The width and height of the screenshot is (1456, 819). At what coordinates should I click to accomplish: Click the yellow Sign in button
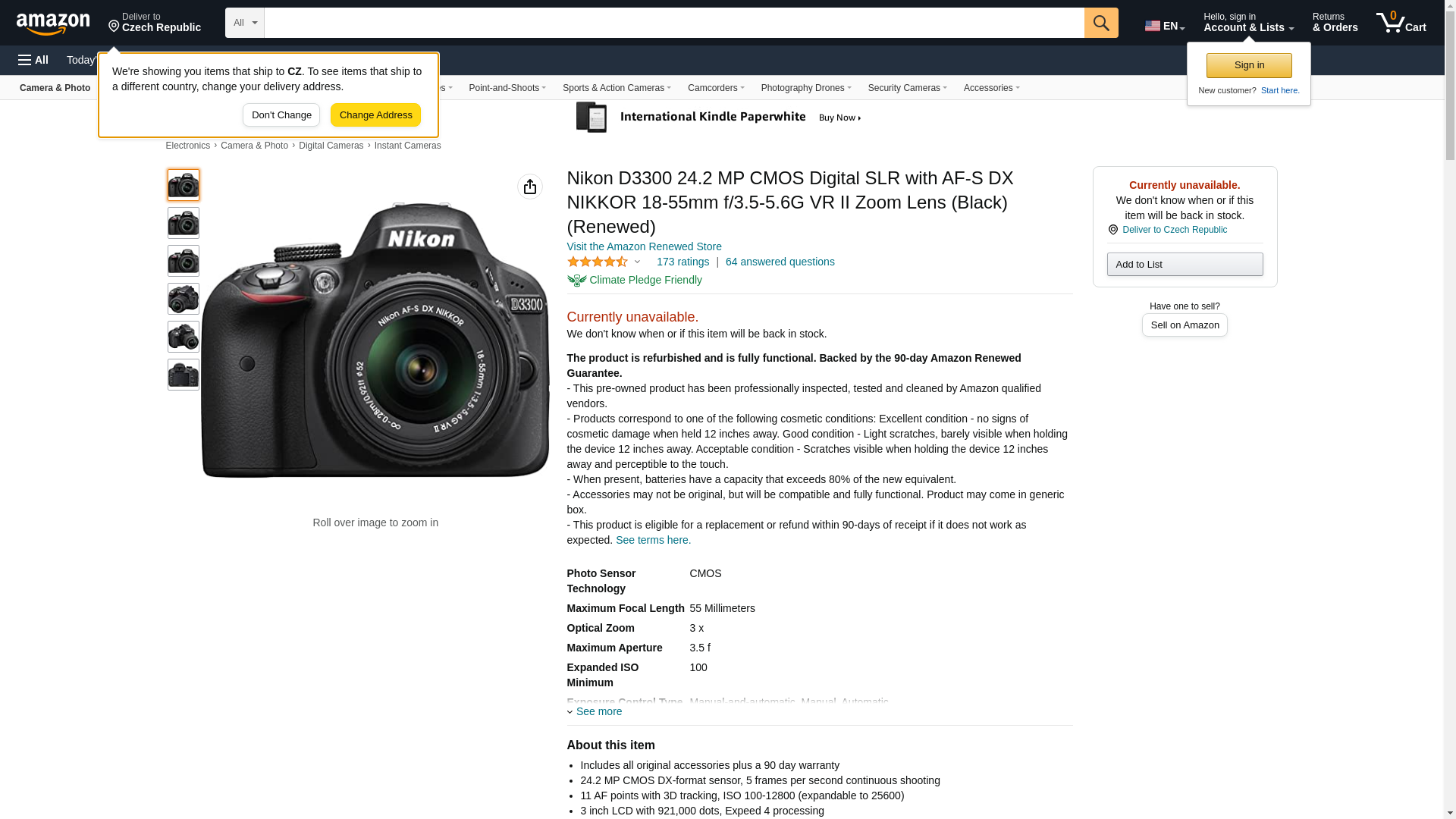1248,65
